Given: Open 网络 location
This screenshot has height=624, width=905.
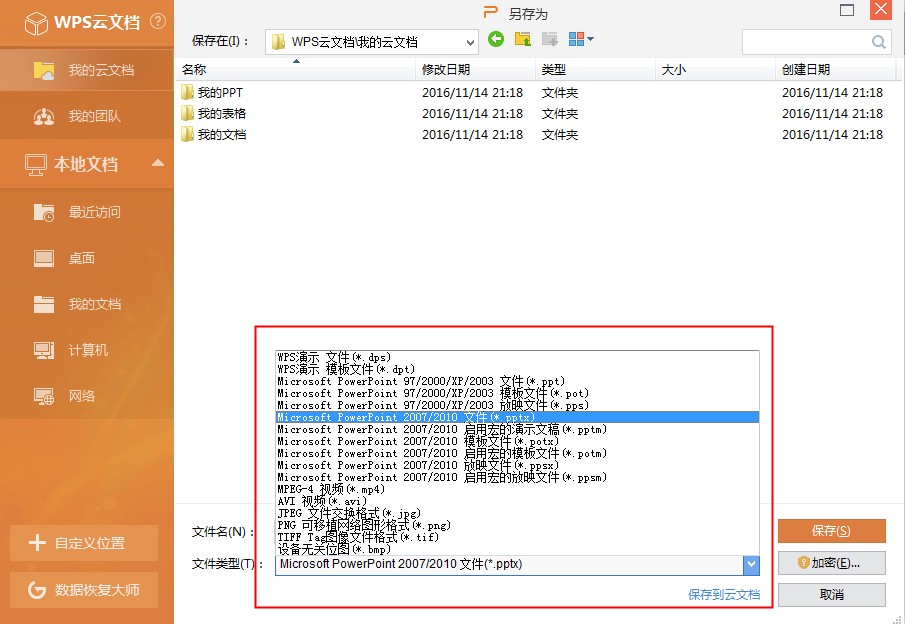Looking at the screenshot, I should 87,396.
